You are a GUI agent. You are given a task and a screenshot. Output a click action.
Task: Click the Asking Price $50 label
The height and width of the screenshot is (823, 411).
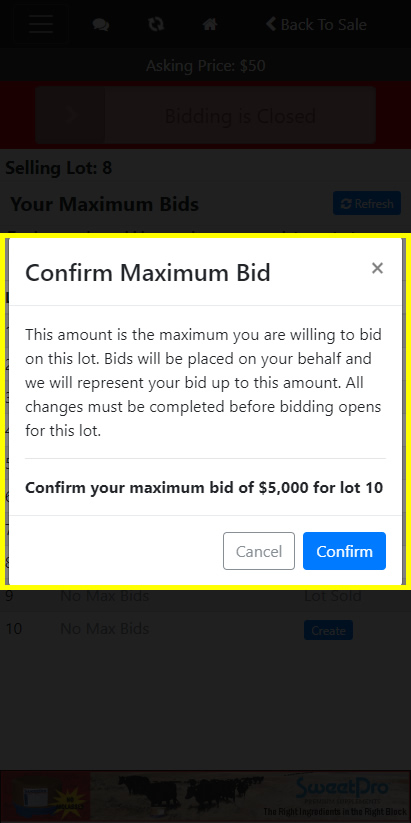[x=206, y=66]
